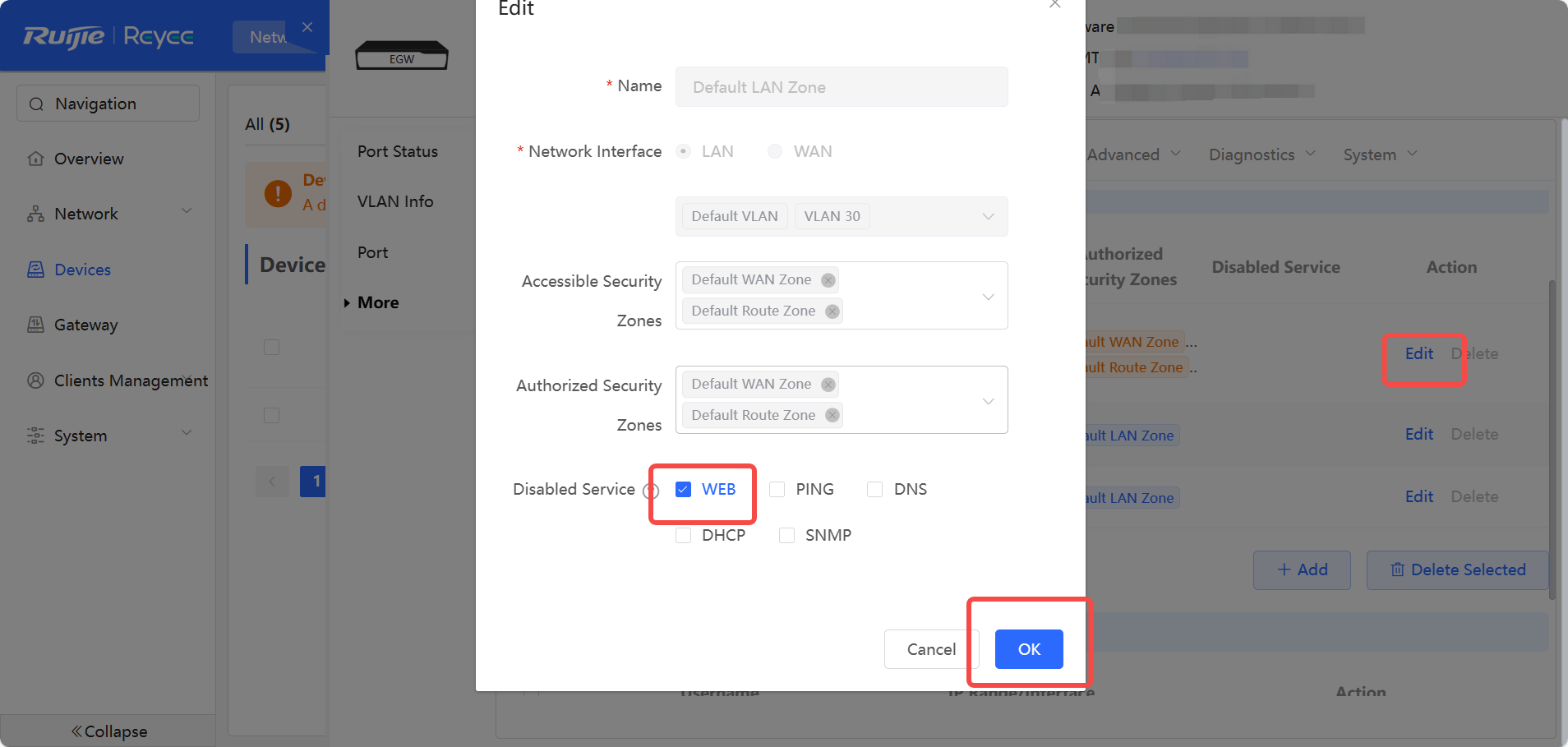Click the Gateway icon in sidebar
The width and height of the screenshot is (1568, 747).
tap(35, 325)
